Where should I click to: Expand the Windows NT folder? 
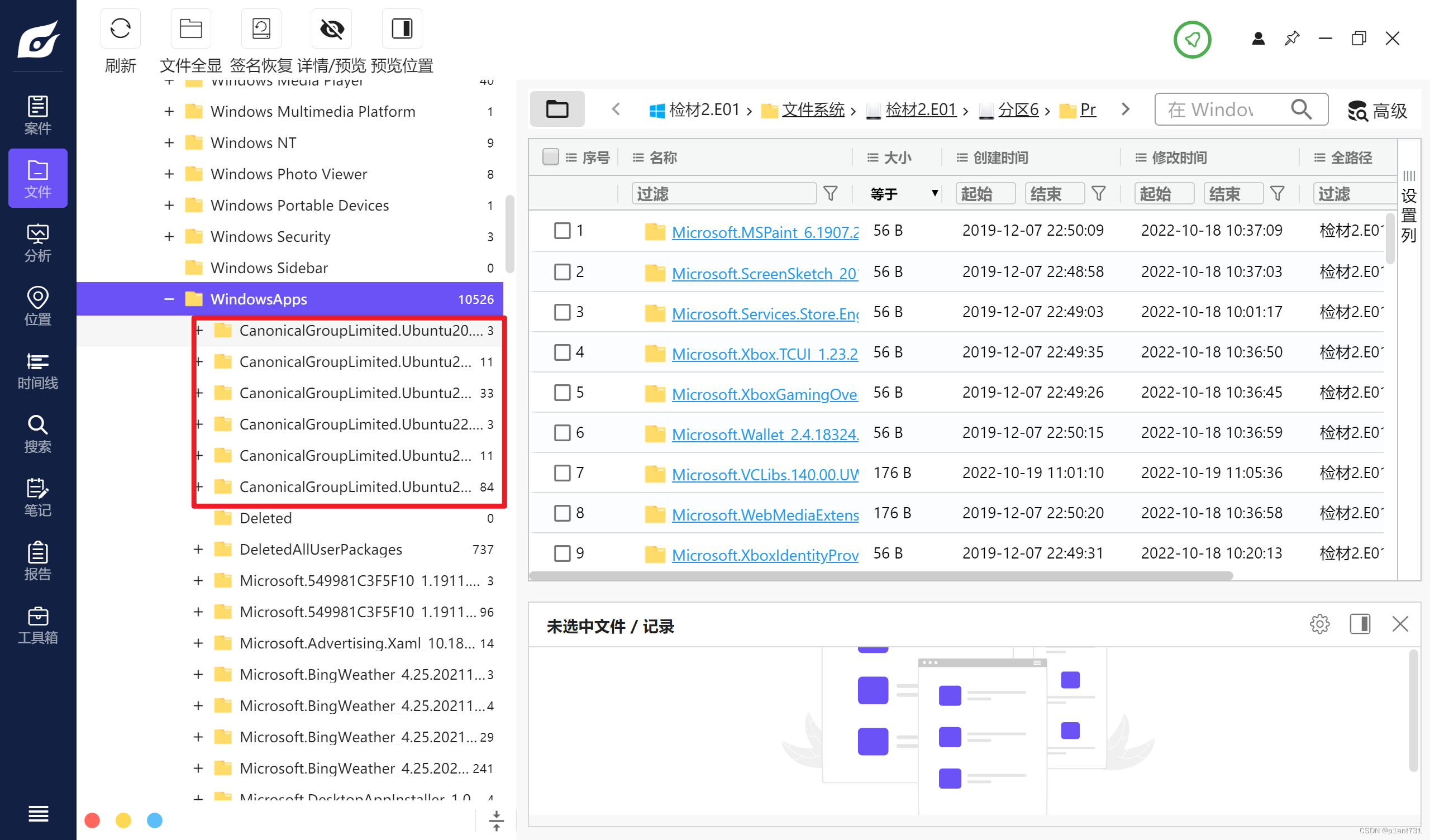169,142
